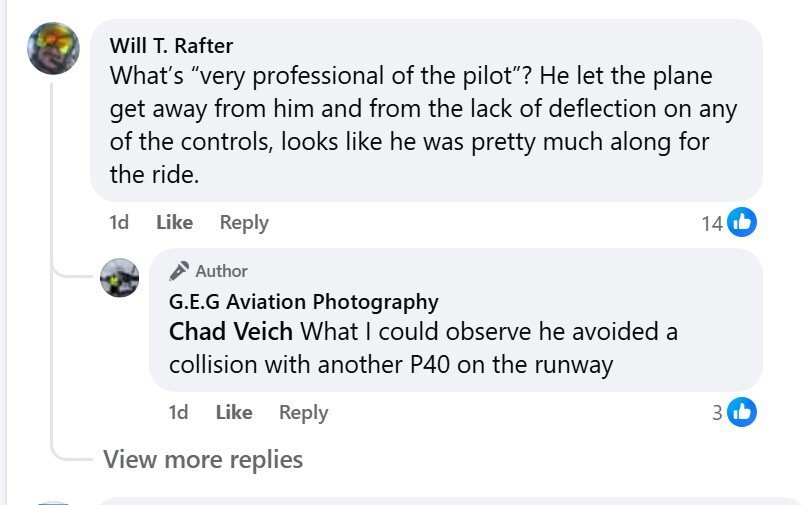Click the thumbs-up icon beside 14
Viewport: 802px width, 505px height.
[x=742, y=223]
